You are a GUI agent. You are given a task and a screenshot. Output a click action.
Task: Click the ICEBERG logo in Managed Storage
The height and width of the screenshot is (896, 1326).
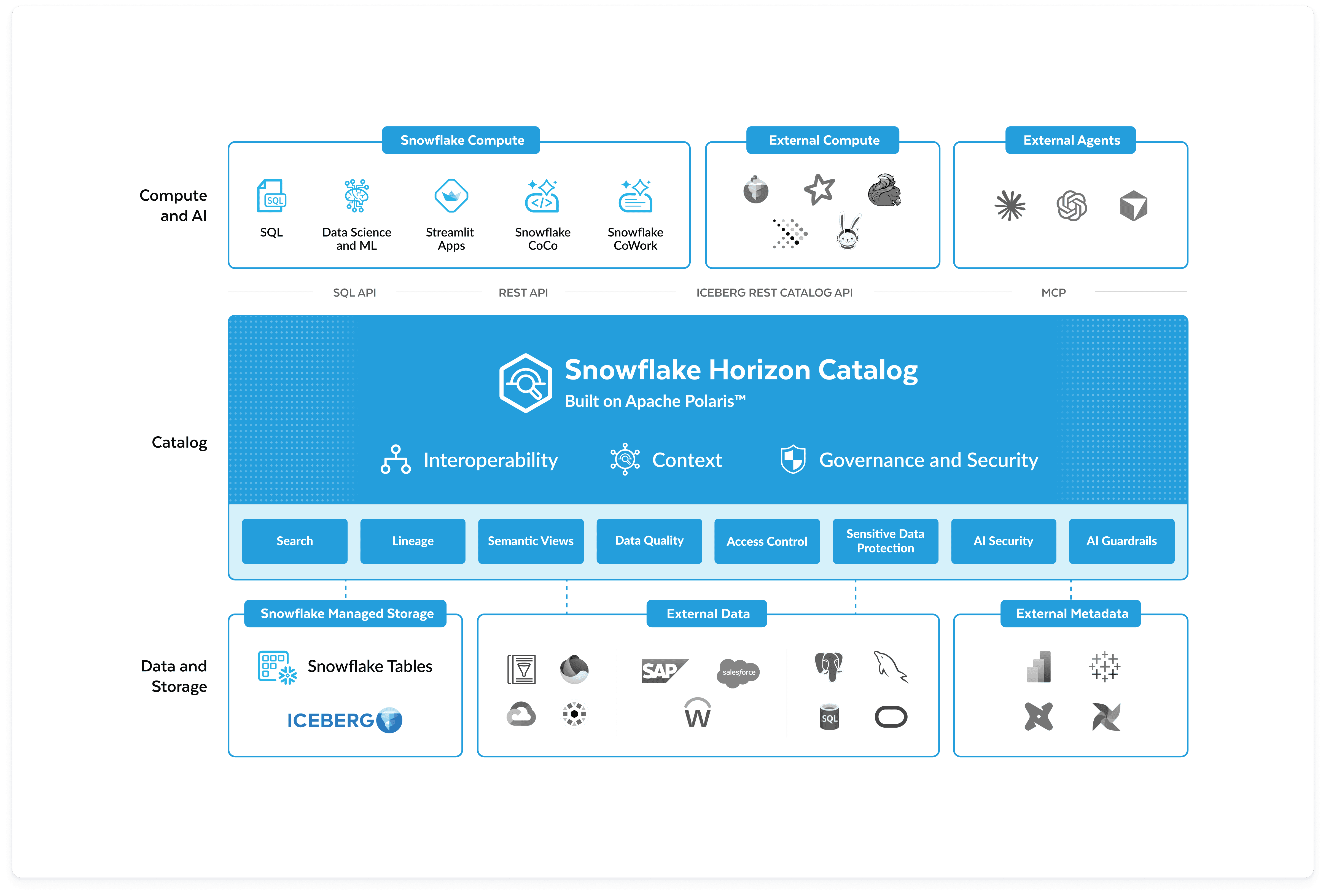tap(345, 720)
